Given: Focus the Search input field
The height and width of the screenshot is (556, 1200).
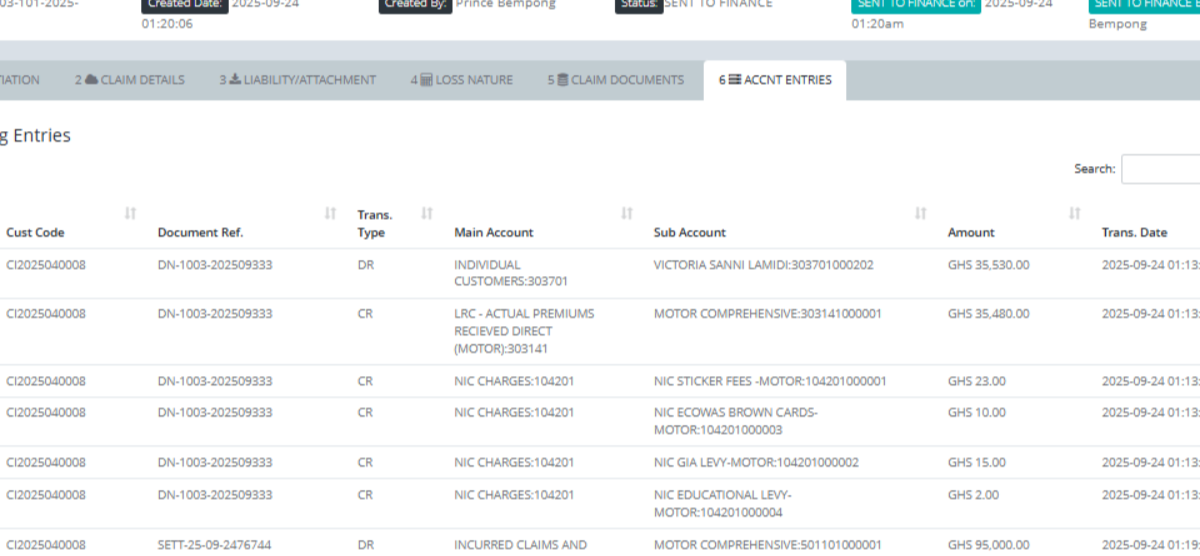Looking at the screenshot, I should [1160, 169].
